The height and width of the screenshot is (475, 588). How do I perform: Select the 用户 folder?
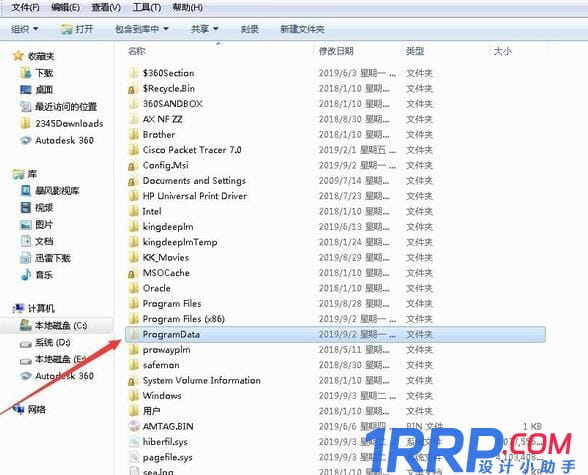[152, 411]
